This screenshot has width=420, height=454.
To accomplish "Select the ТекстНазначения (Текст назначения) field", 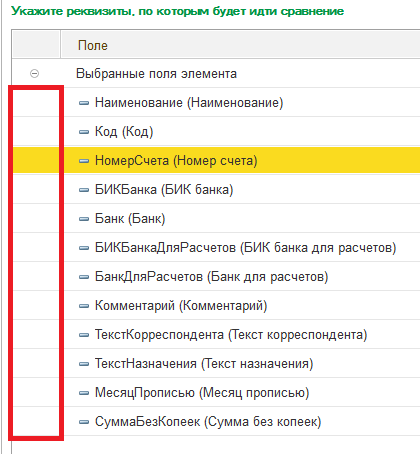I will pyautogui.click(x=242, y=363).
